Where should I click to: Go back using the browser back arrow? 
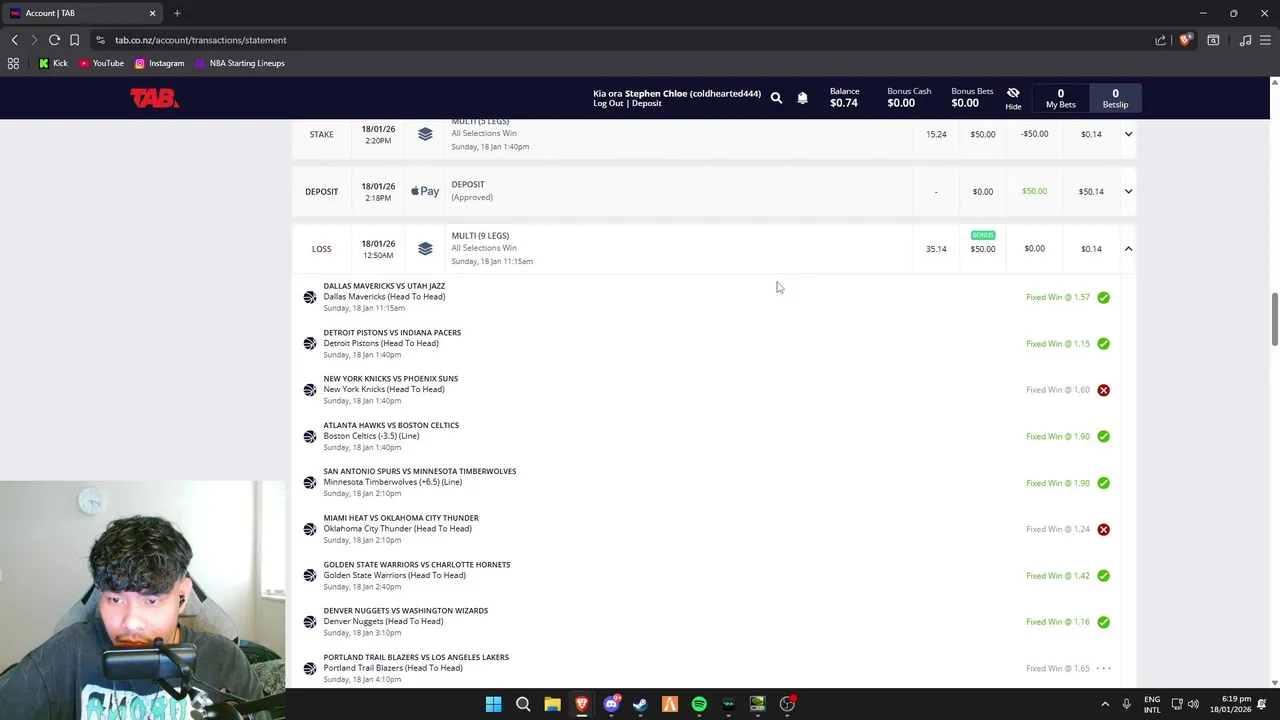[14, 40]
